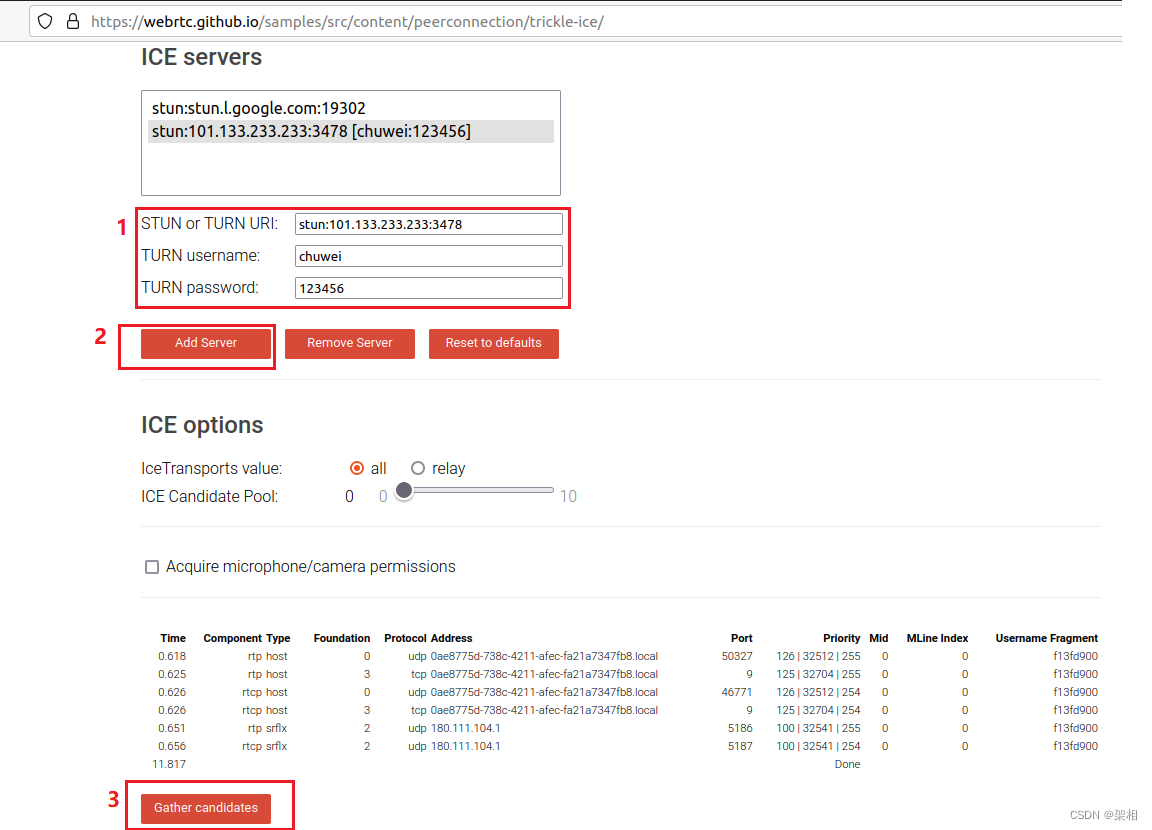This screenshot has width=1152, height=830.
Task: Click the Protocol Address column header
Action: (428, 638)
